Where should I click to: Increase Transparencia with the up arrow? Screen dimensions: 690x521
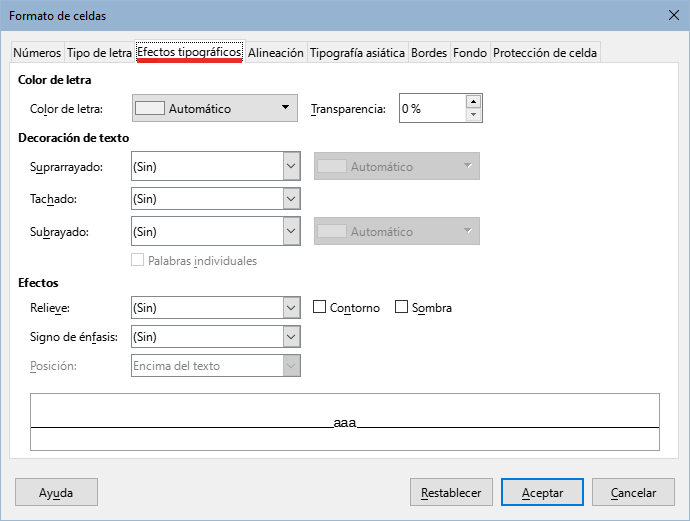pyautogui.click(x=473, y=102)
